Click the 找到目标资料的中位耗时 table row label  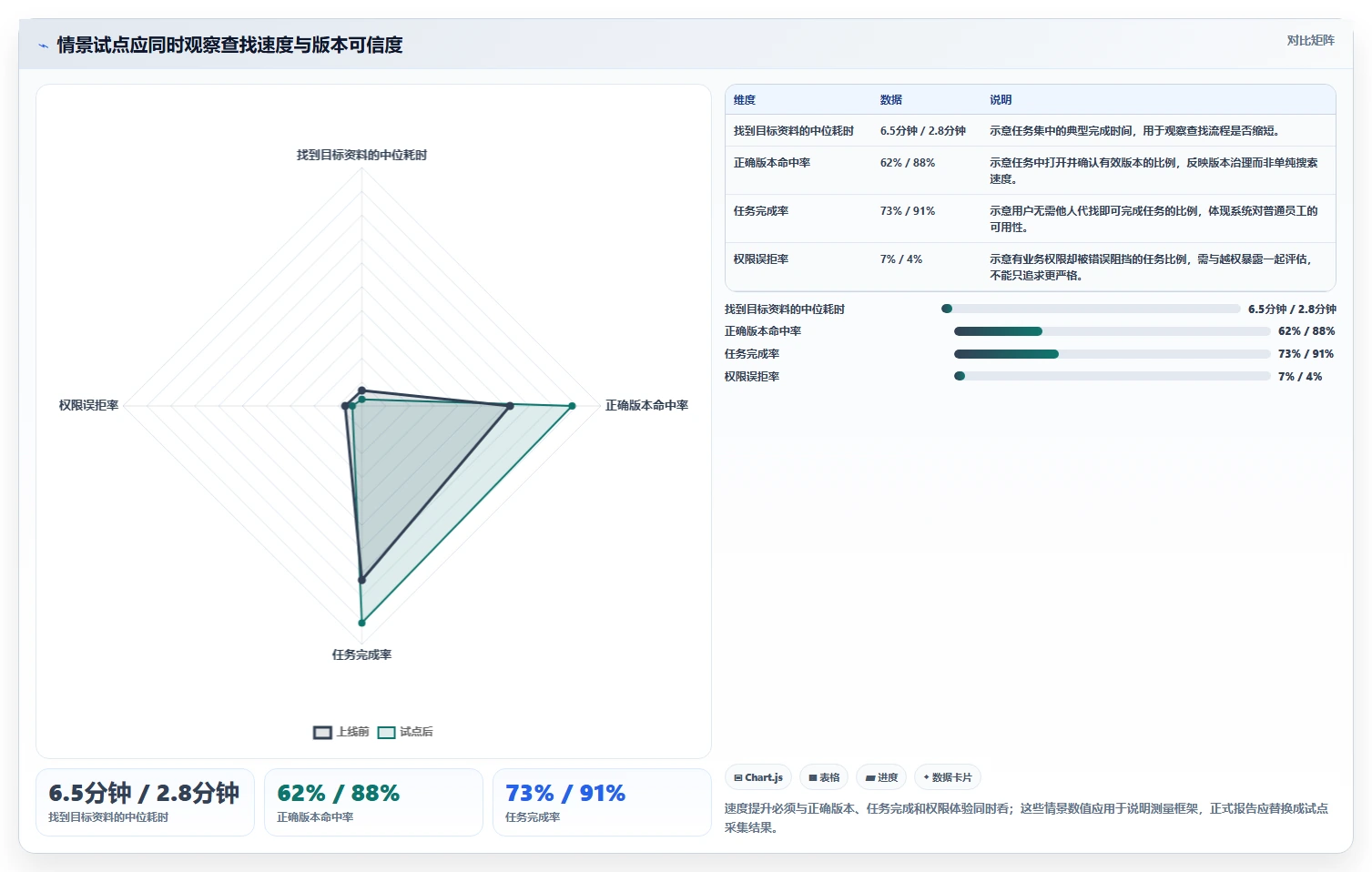tap(794, 131)
